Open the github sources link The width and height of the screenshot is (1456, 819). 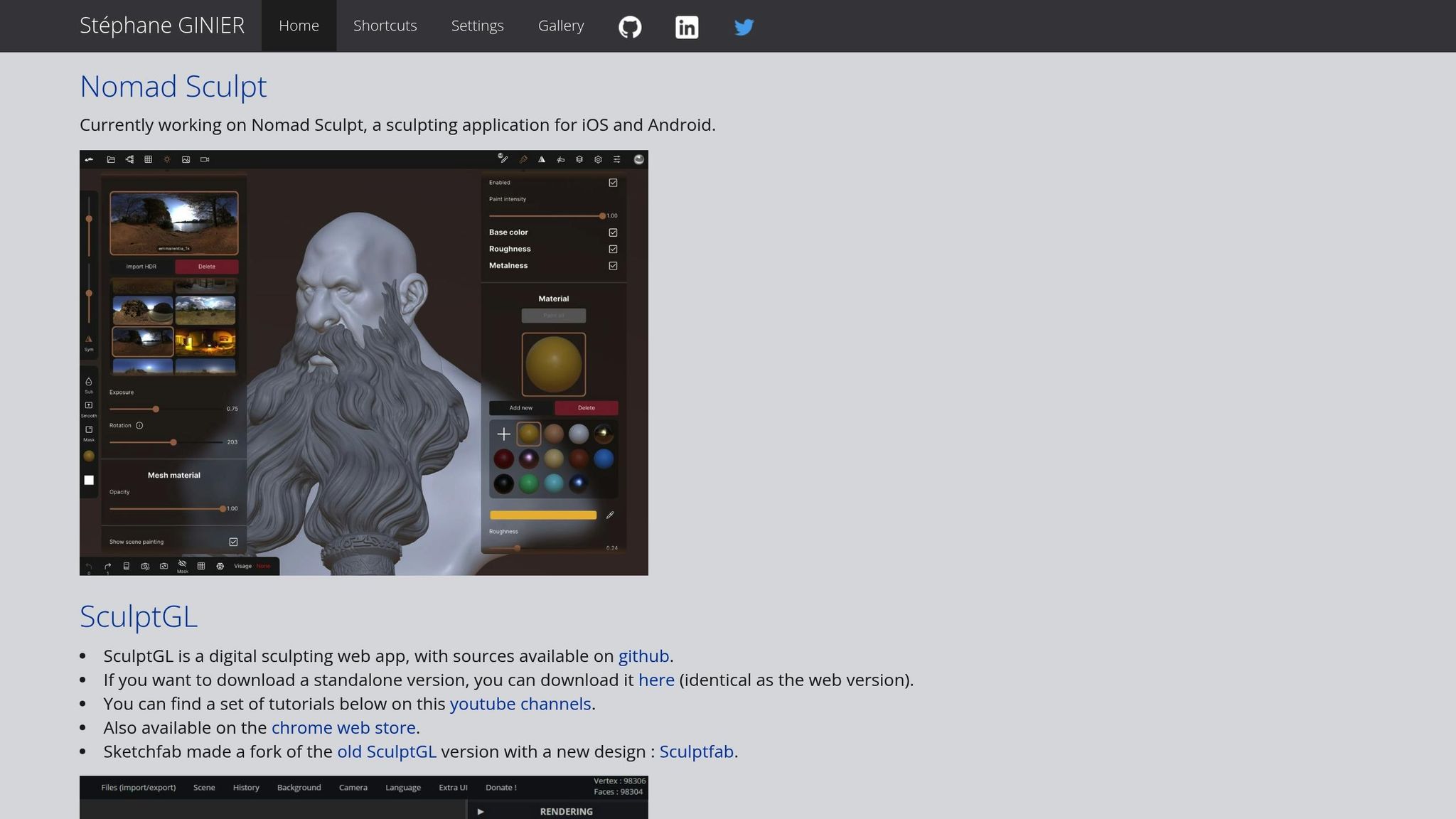pyautogui.click(x=643, y=655)
